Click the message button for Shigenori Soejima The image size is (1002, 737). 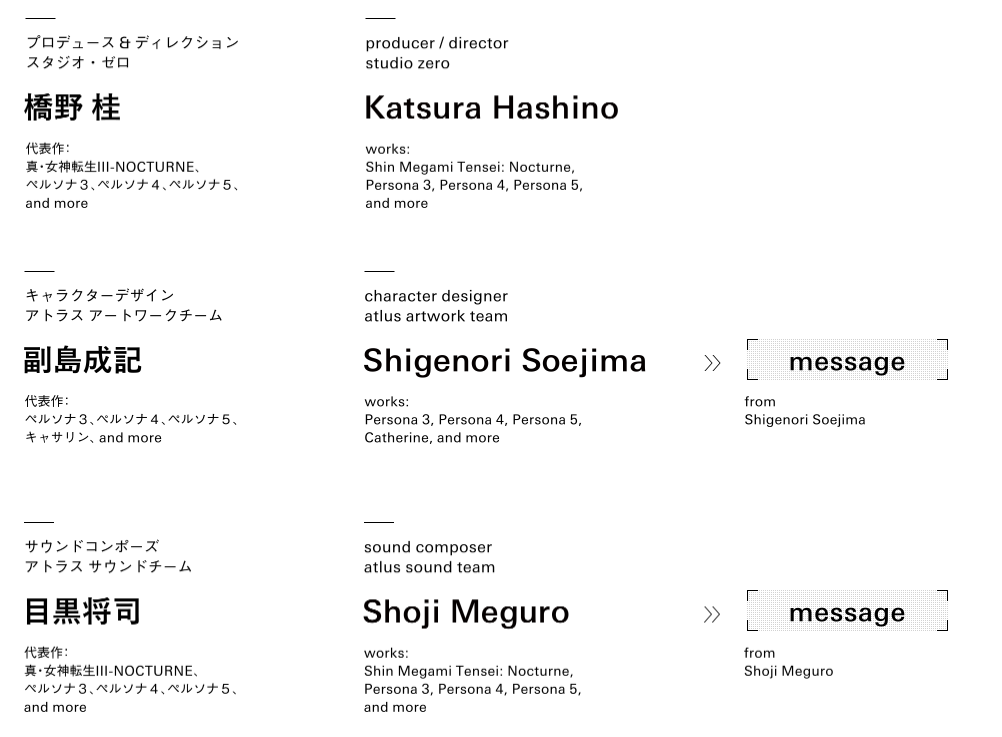click(846, 361)
